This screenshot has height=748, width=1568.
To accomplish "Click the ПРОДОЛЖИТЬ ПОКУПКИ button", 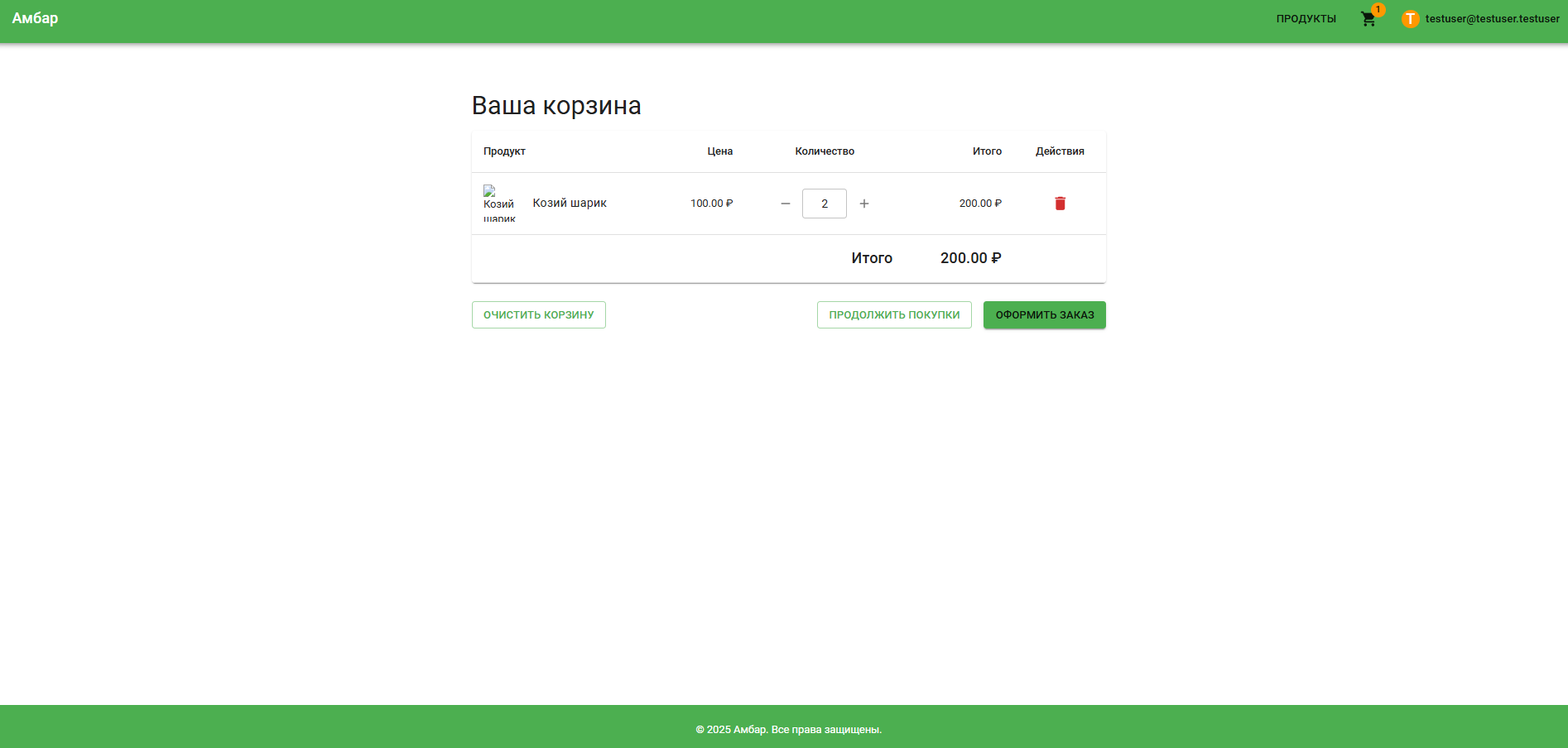I will 894,315.
